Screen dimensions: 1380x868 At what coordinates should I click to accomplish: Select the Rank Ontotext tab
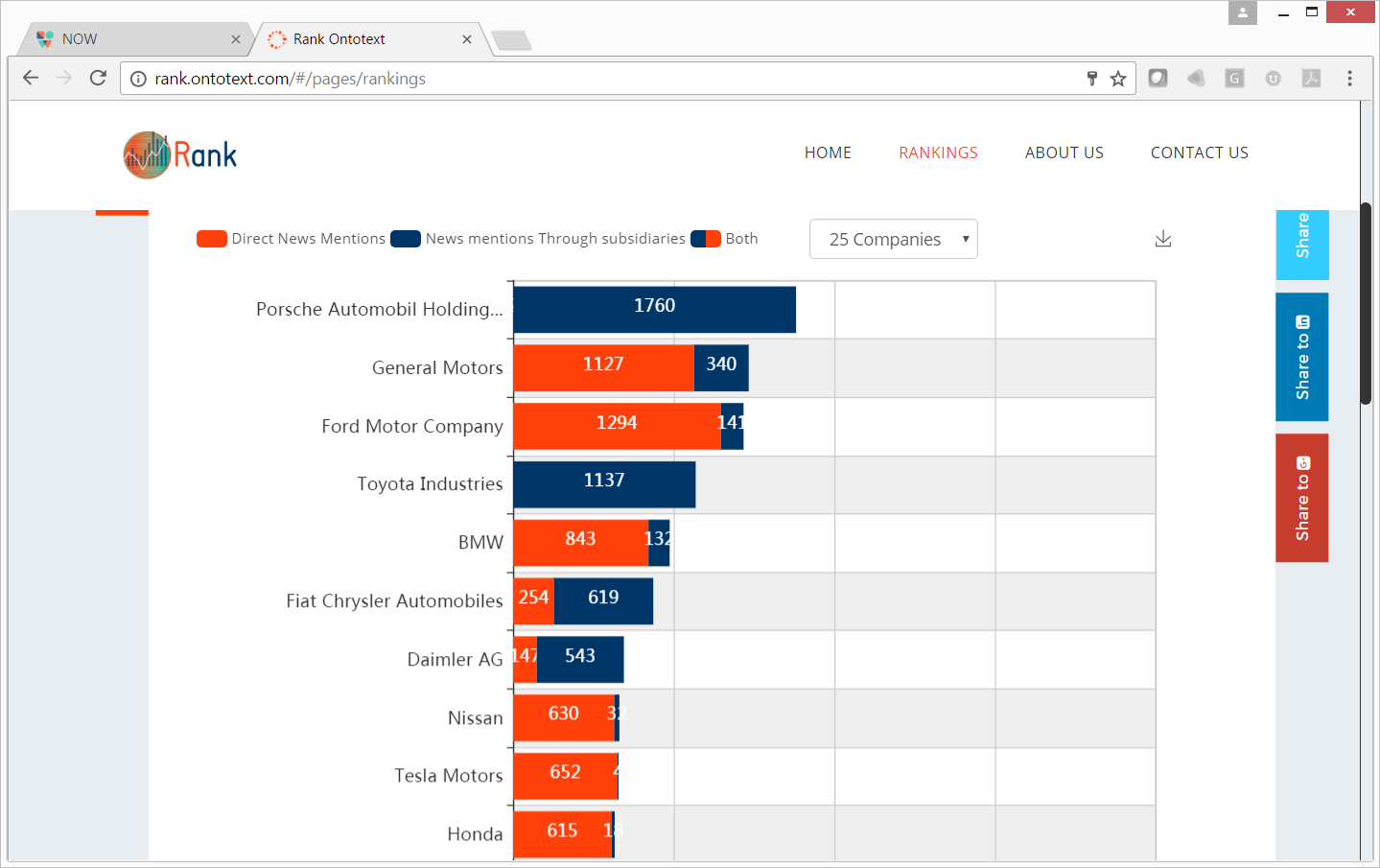point(369,39)
